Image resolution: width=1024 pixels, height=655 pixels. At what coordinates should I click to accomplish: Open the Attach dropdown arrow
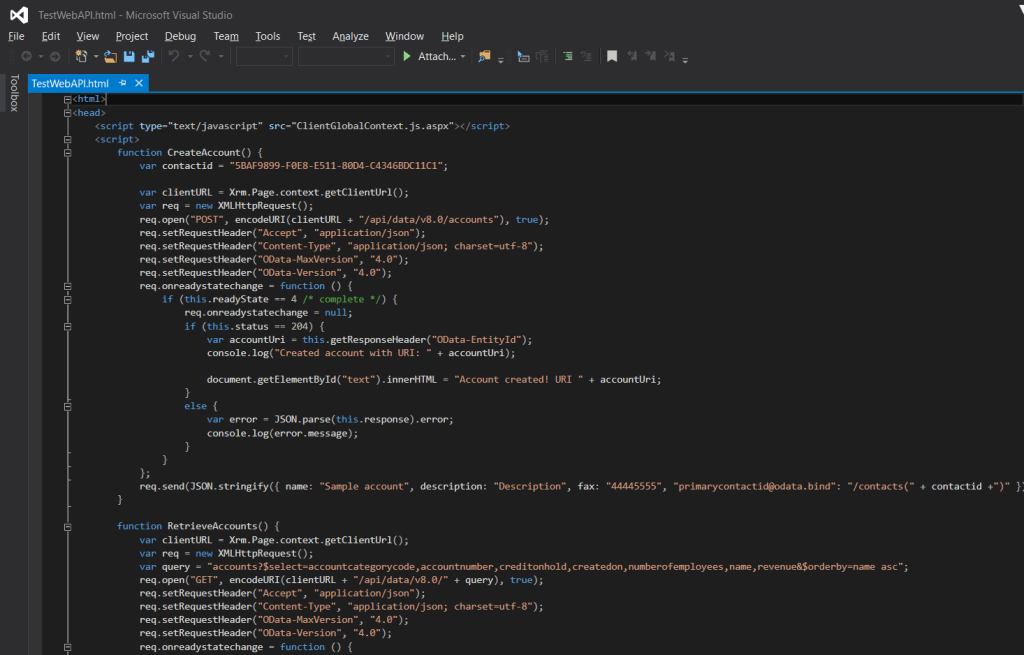tap(464, 57)
